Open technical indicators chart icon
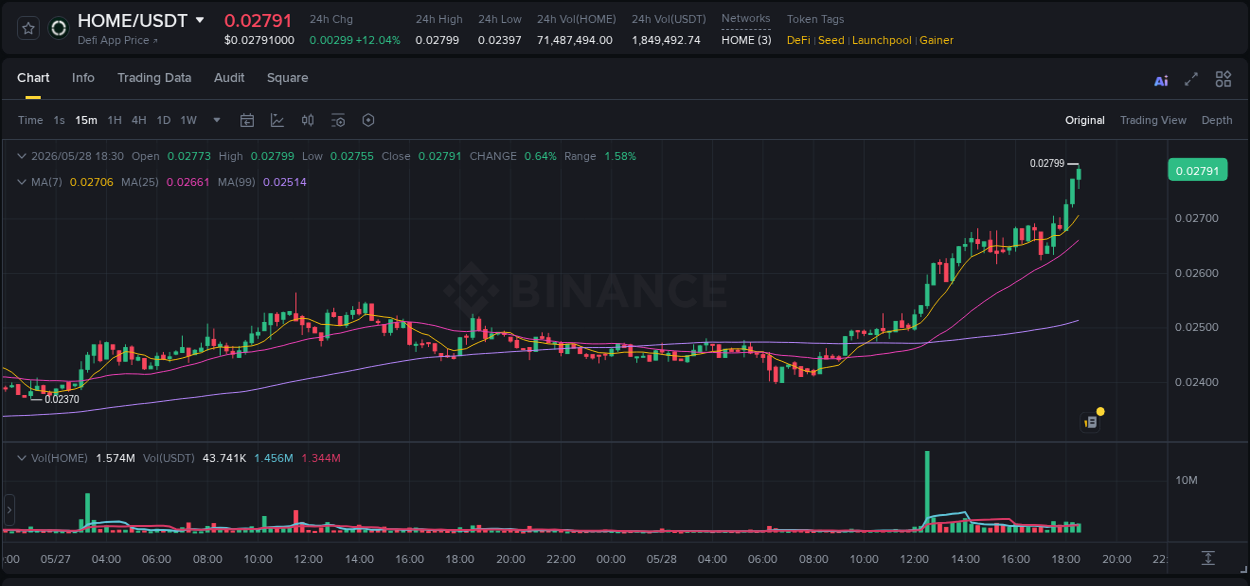The image size is (1250, 586). point(277,120)
